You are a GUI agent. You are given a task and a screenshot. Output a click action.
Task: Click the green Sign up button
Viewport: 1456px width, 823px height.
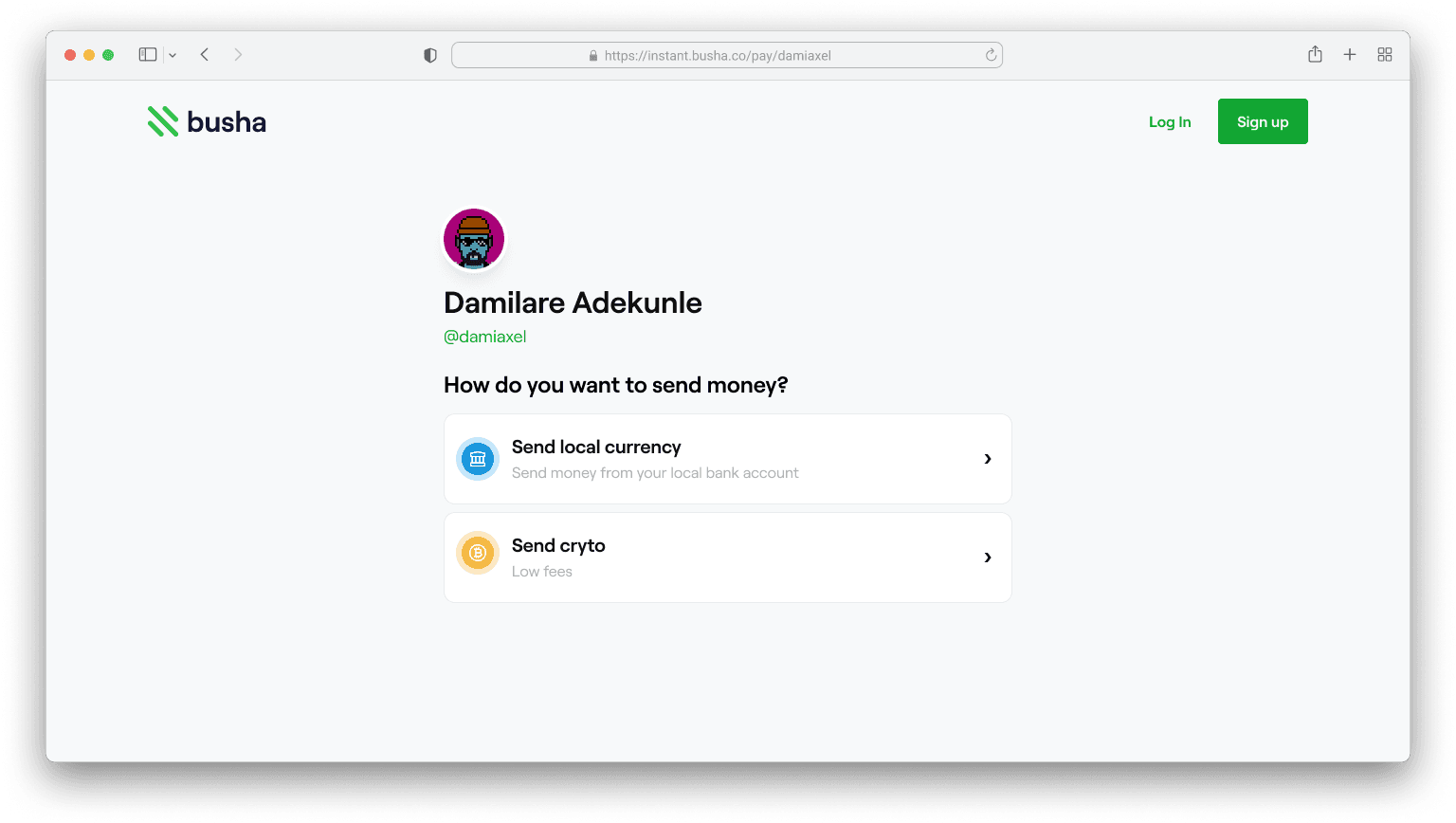pyautogui.click(x=1263, y=121)
